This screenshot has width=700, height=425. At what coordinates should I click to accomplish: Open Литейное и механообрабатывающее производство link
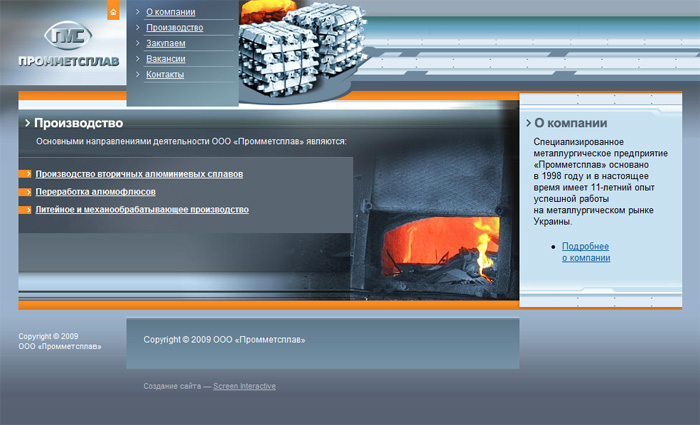pyautogui.click(x=142, y=210)
